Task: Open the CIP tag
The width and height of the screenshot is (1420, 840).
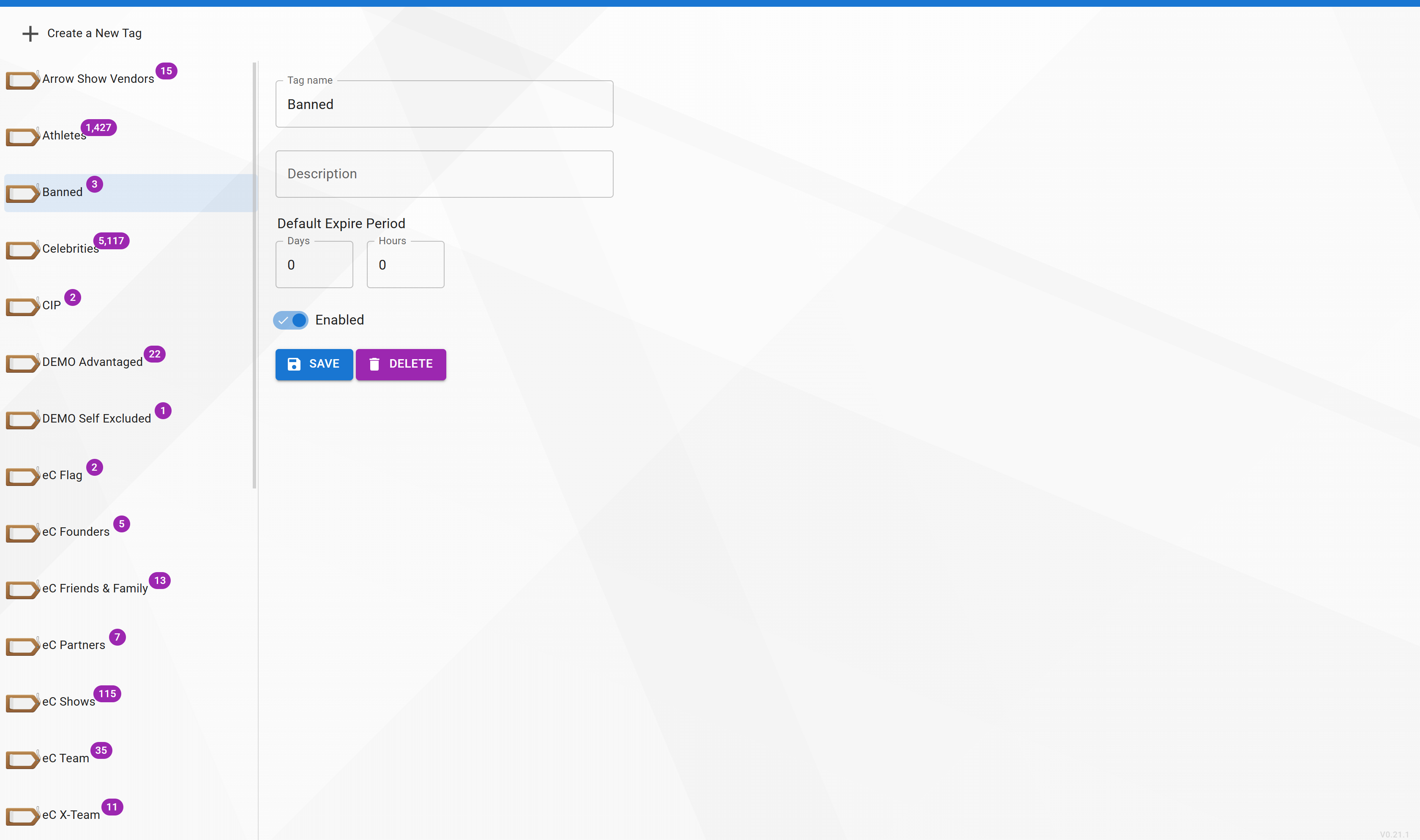Action: point(52,305)
